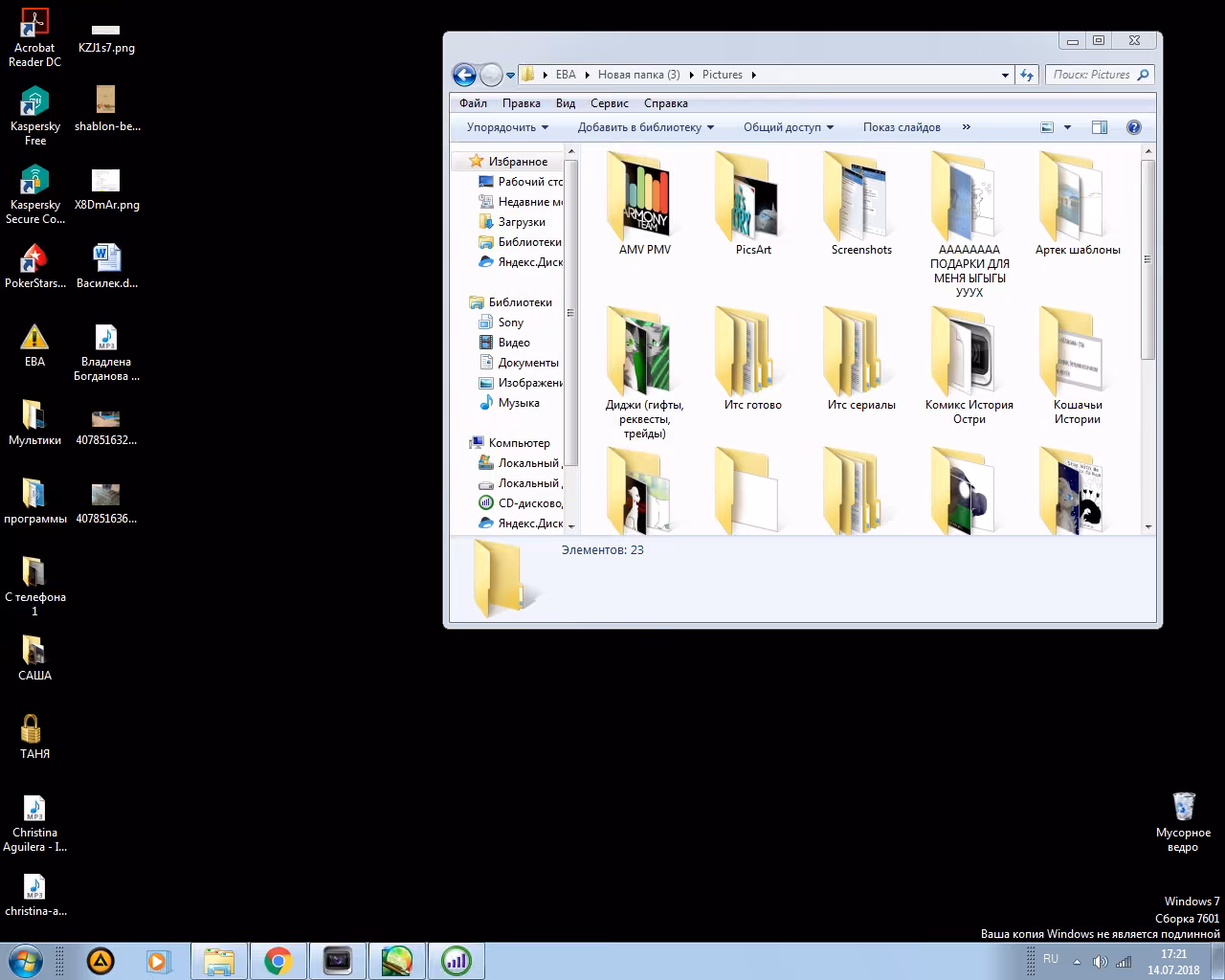Click the AIMP icon in the taskbar
1225x980 pixels.
point(100,961)
